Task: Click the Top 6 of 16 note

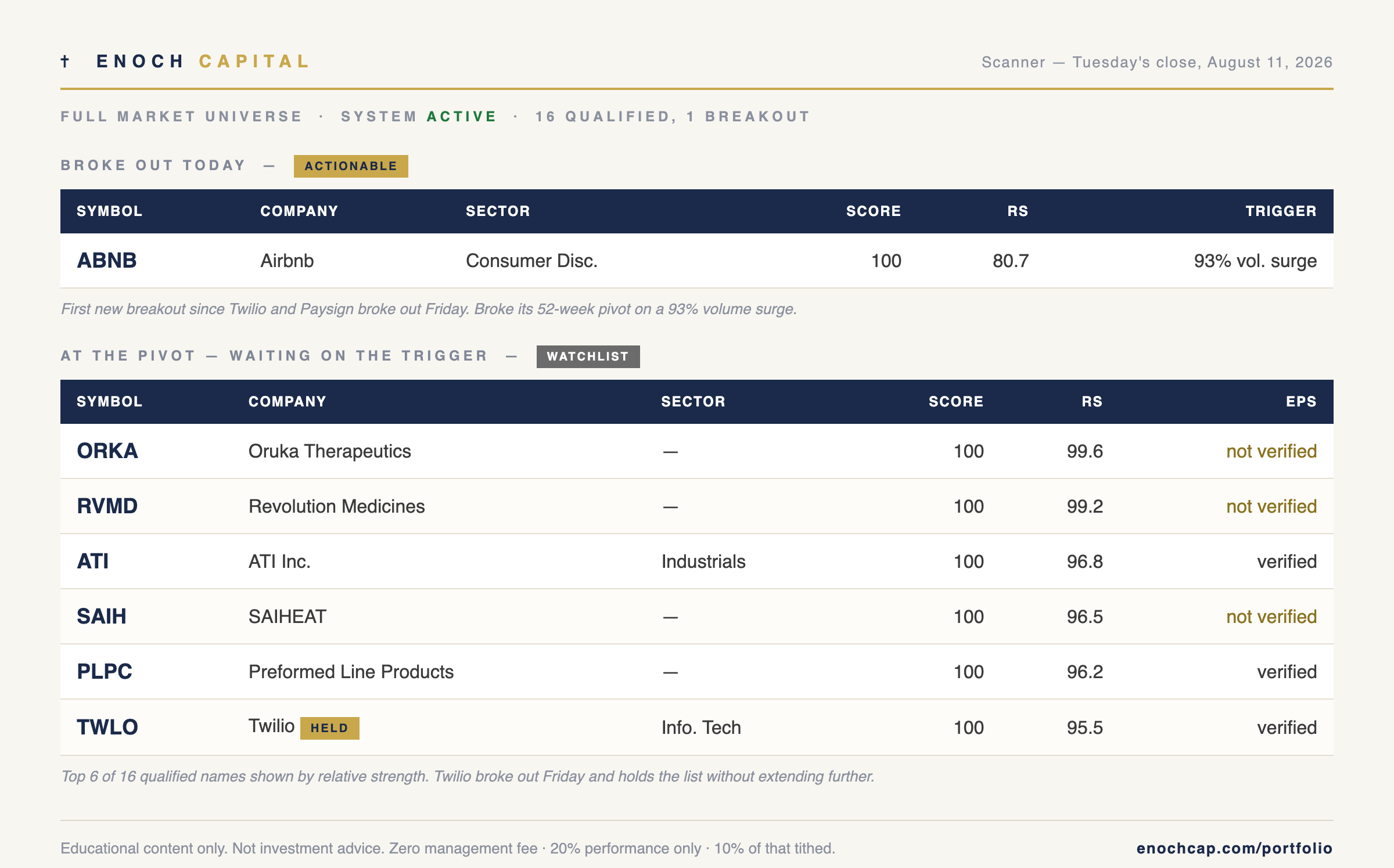Action: pos(468,776)
